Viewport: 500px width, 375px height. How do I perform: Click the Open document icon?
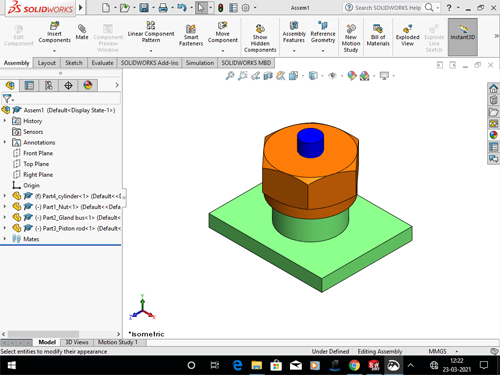125,7
